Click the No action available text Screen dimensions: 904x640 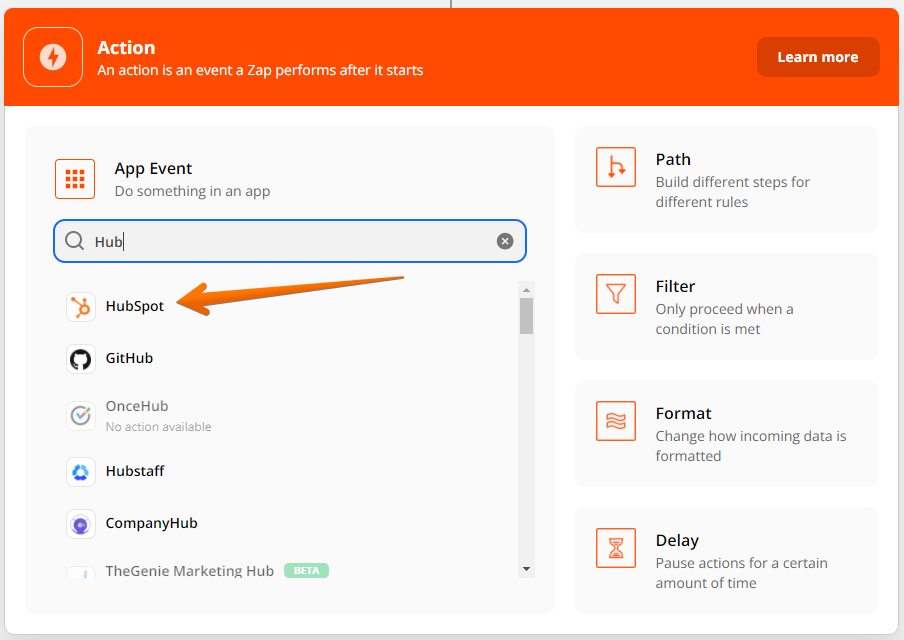click(159, 427)
